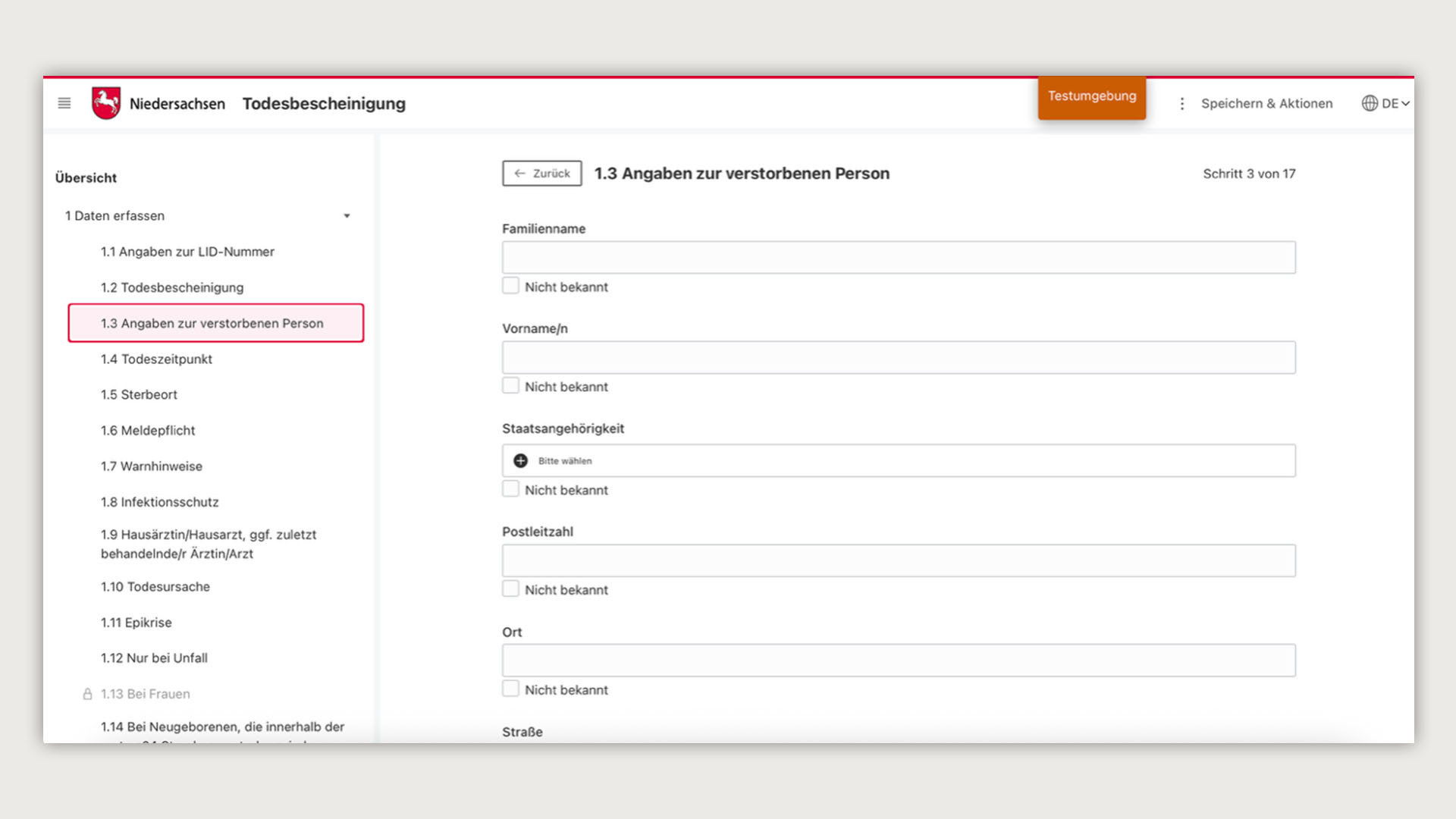Viewport: 1456px width, 819px height.
Task: Click the globe language icon
Action: (1370, 103)
